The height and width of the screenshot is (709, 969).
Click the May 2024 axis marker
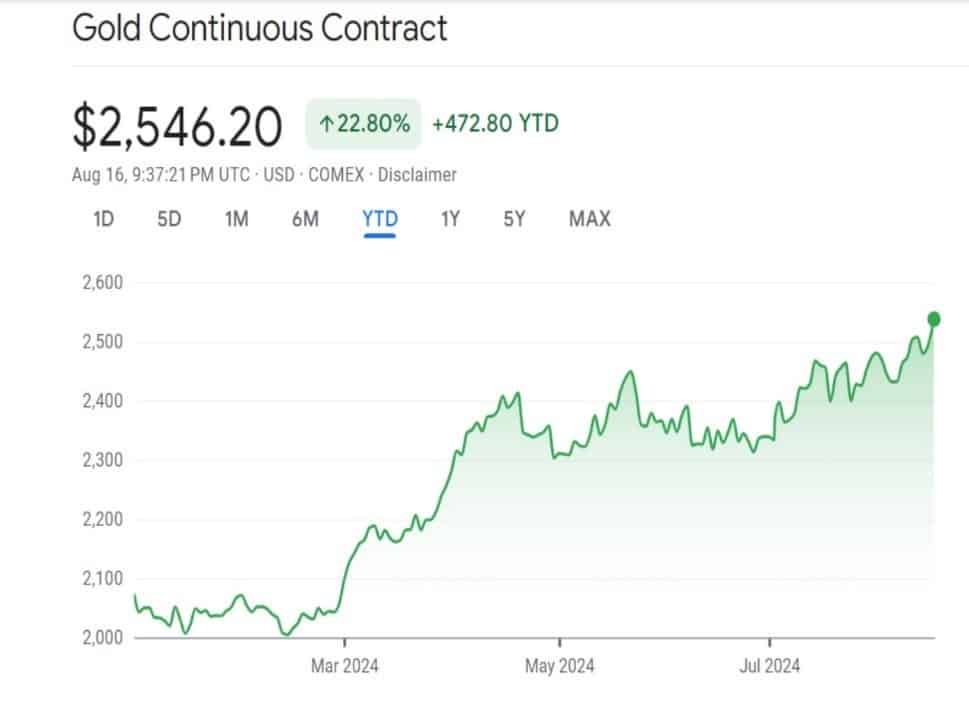pos(559,665)
